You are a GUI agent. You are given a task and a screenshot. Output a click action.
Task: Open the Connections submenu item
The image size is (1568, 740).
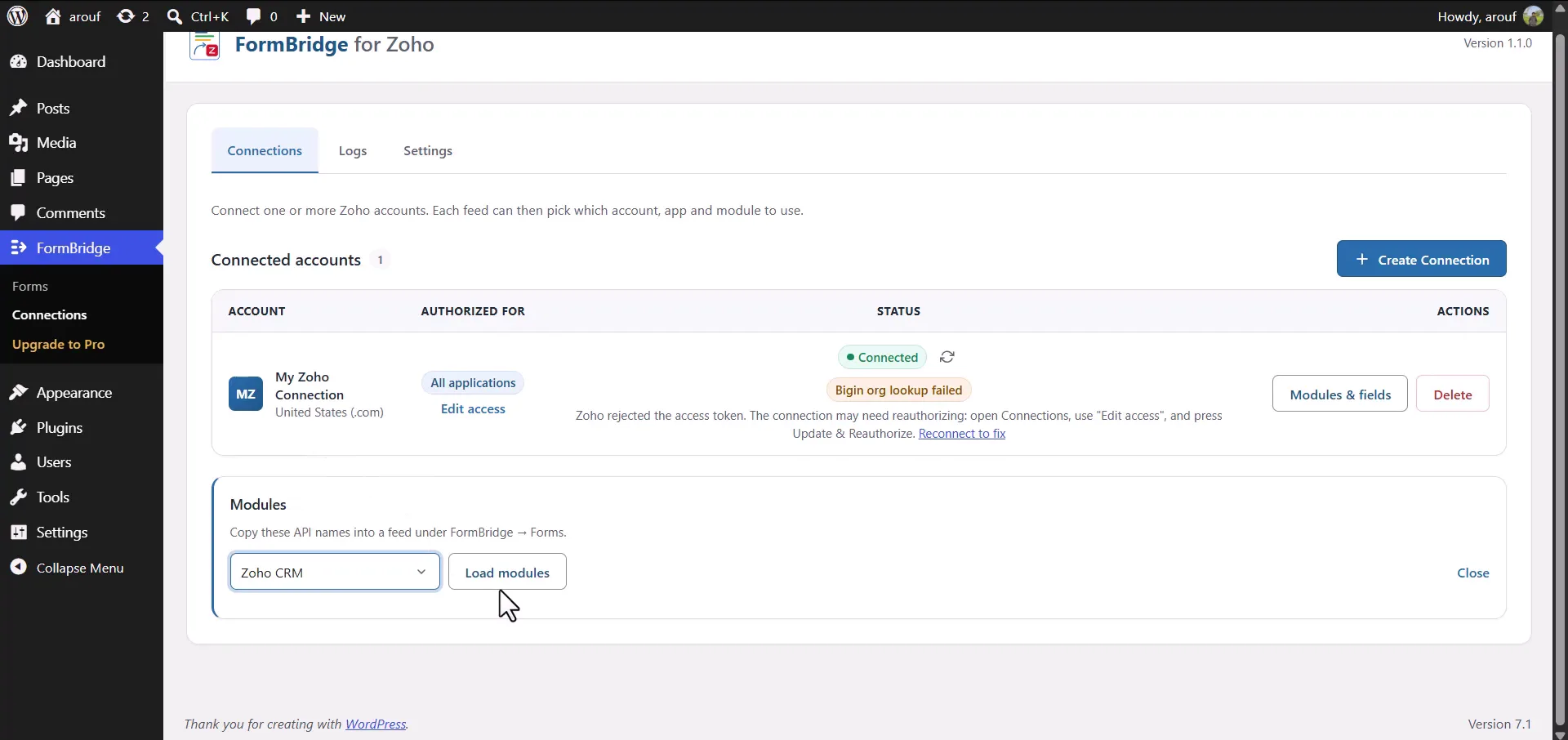pyautogui.click(x=50, y=314)
